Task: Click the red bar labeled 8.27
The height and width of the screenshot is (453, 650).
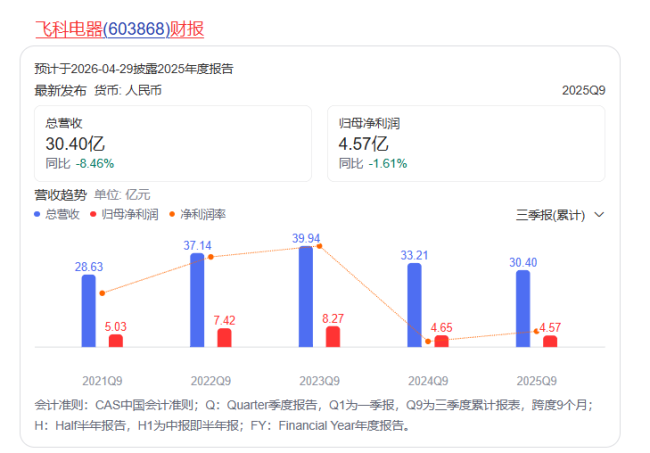Action: 333,337
